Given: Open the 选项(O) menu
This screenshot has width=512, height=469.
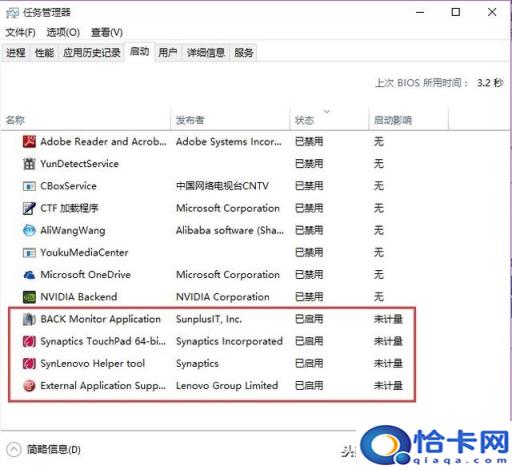Looking at the screenshot, I should (63, 32).
